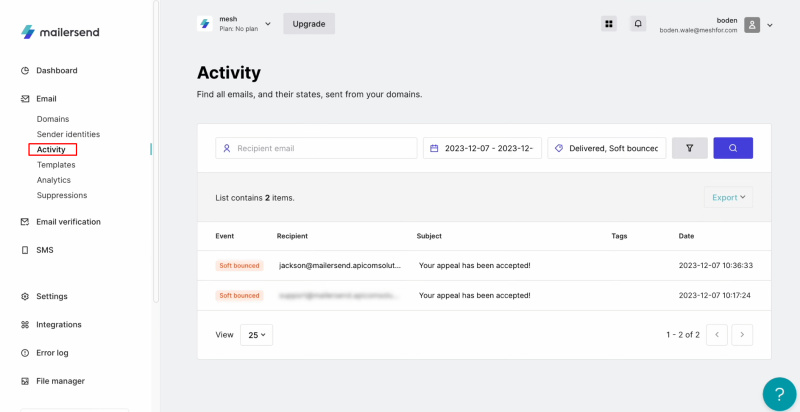The width and height of the screenshot is (800, 412).
Task: Open Suppressions in the sidebar
Action: [62, 195]
